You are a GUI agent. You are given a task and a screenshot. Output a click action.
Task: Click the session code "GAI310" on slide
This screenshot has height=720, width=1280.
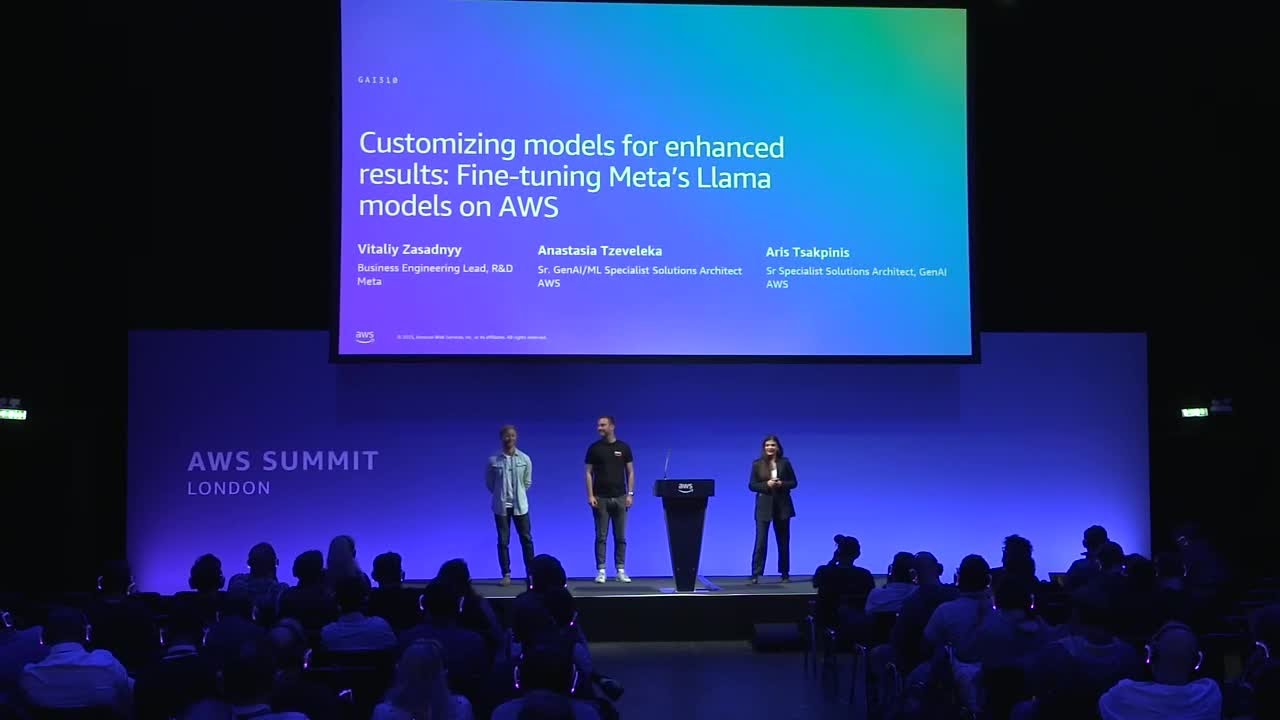point(378,80)
